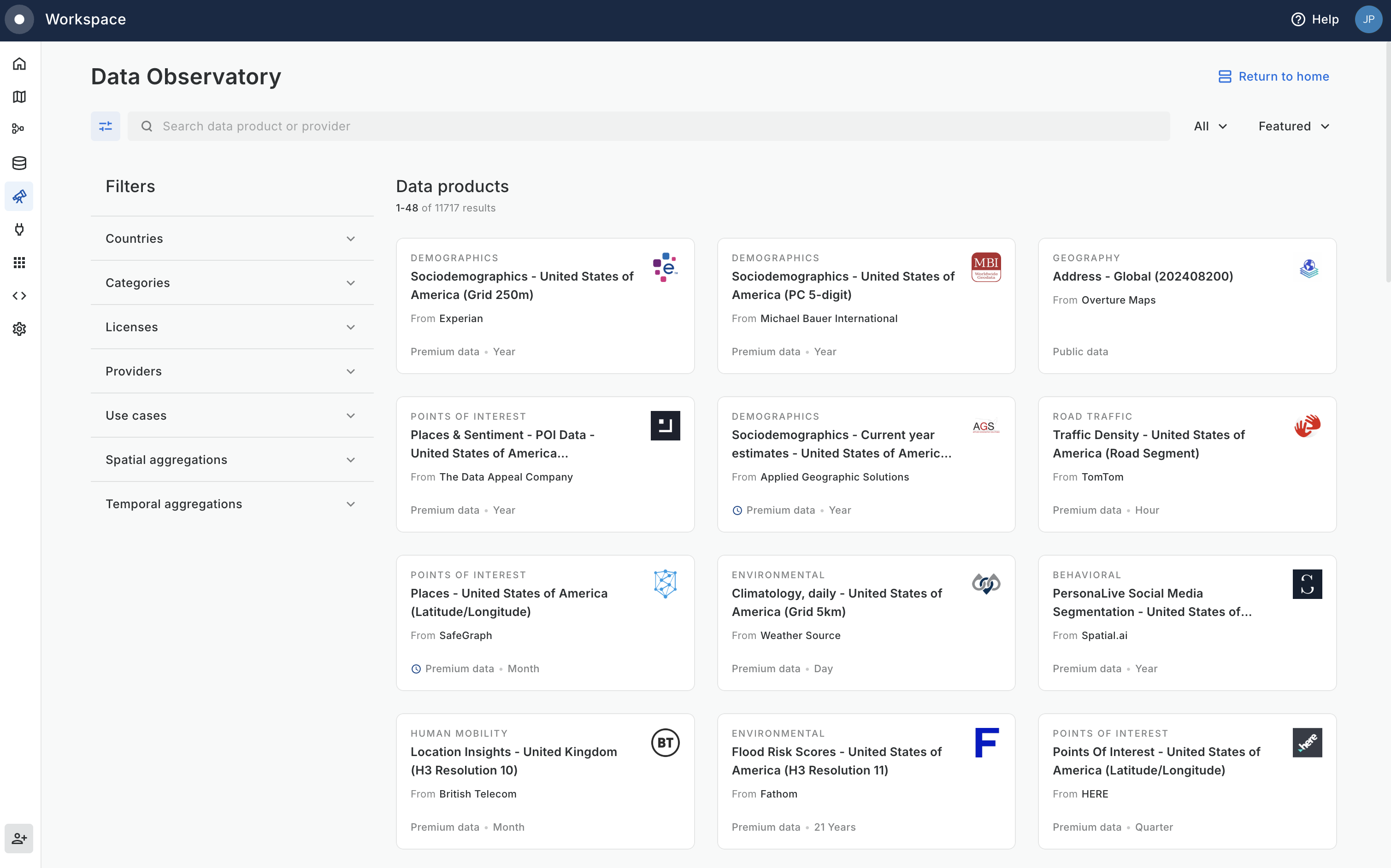The image size is (1391, 868).
Task: Click the data product search field
Action: click(648, 126)
